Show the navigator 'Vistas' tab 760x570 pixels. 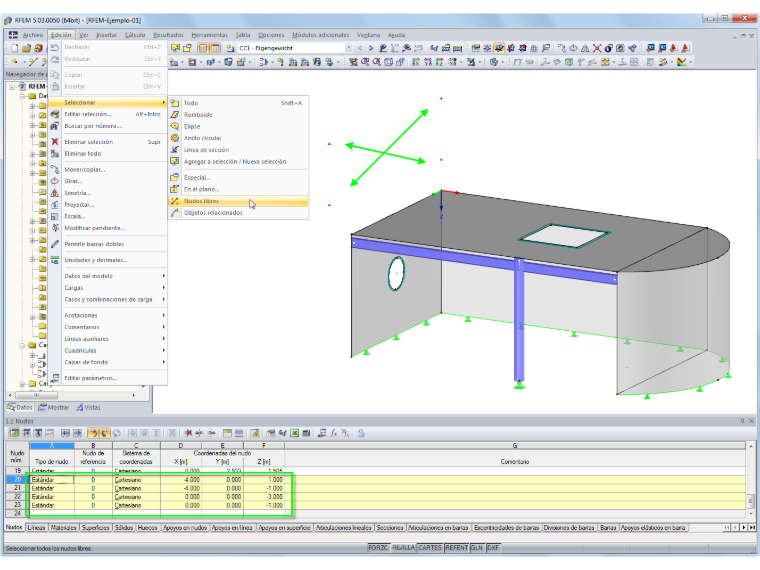[x=88, y=408]
